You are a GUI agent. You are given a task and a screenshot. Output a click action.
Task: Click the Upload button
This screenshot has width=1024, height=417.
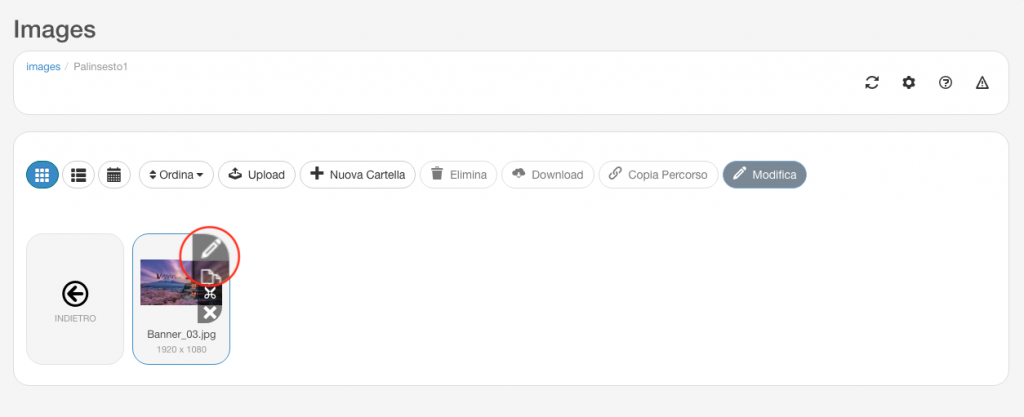257,175
